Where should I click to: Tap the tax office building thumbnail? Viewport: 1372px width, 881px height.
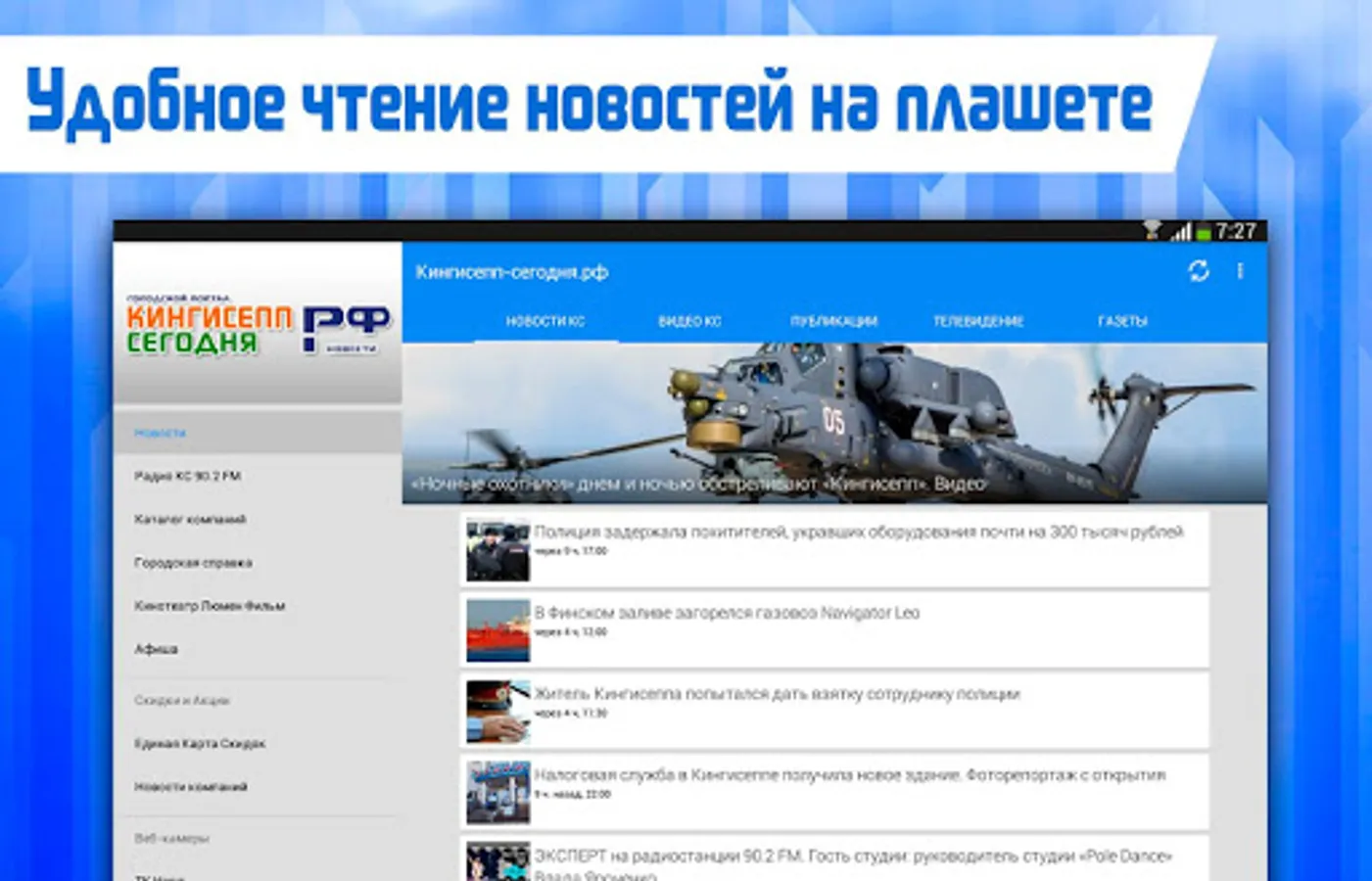tap(497, 793)
